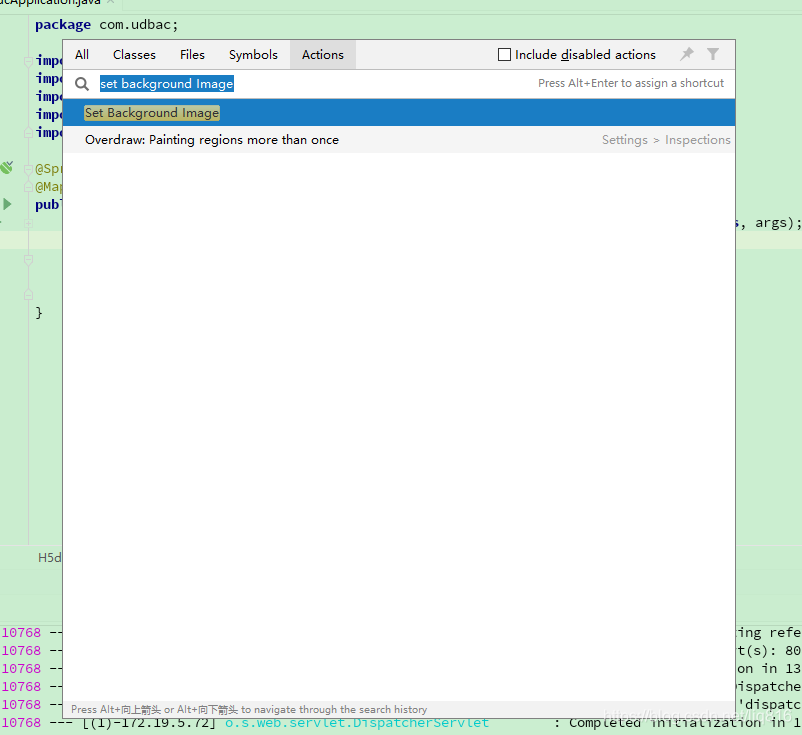Switch to the Classes tab

(x=134, y=54)
